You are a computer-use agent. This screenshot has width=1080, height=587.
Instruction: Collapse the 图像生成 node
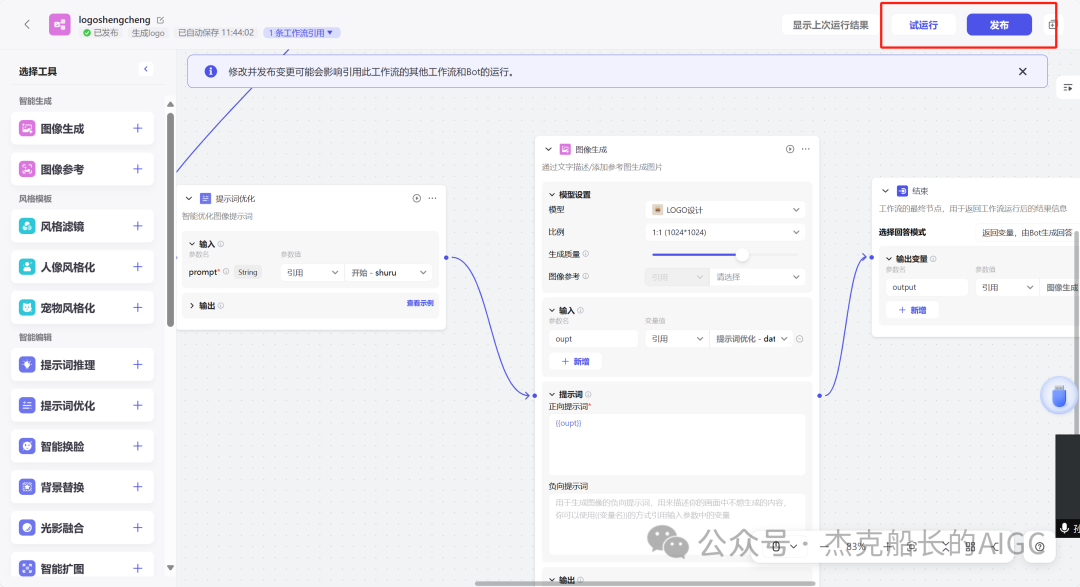click(x=548, y=149)
